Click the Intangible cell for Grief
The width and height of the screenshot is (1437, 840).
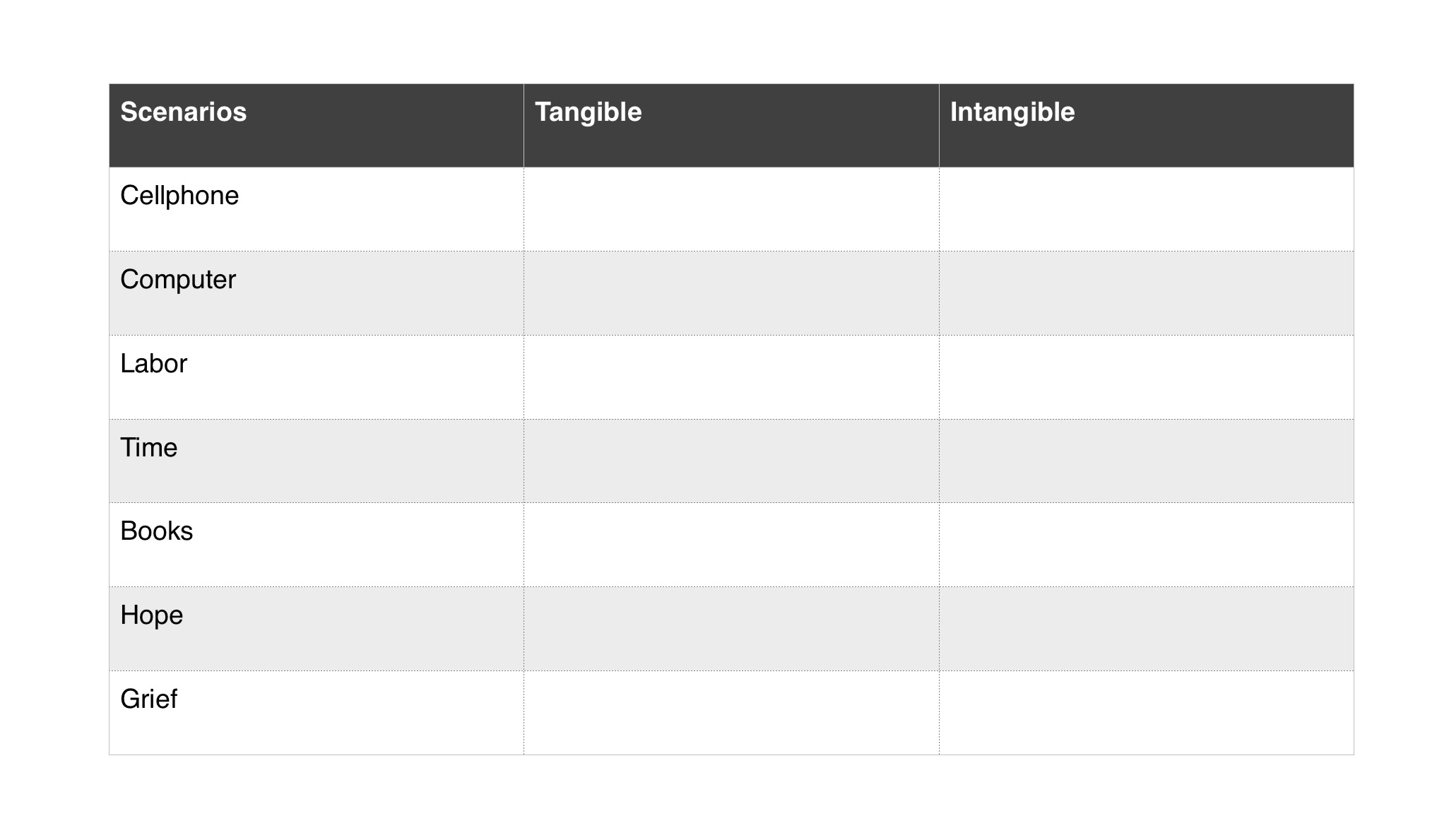(1146, 712)
